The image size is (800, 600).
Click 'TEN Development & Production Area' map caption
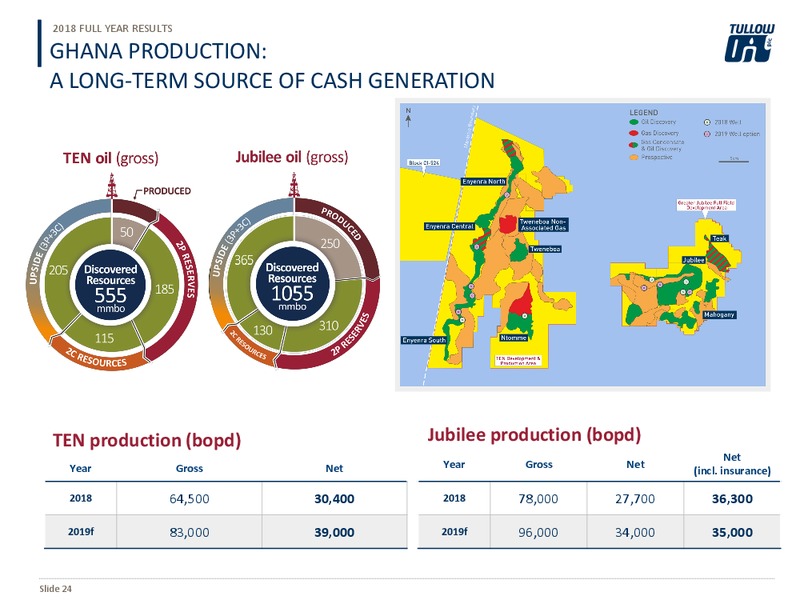(x=518, y=361)
